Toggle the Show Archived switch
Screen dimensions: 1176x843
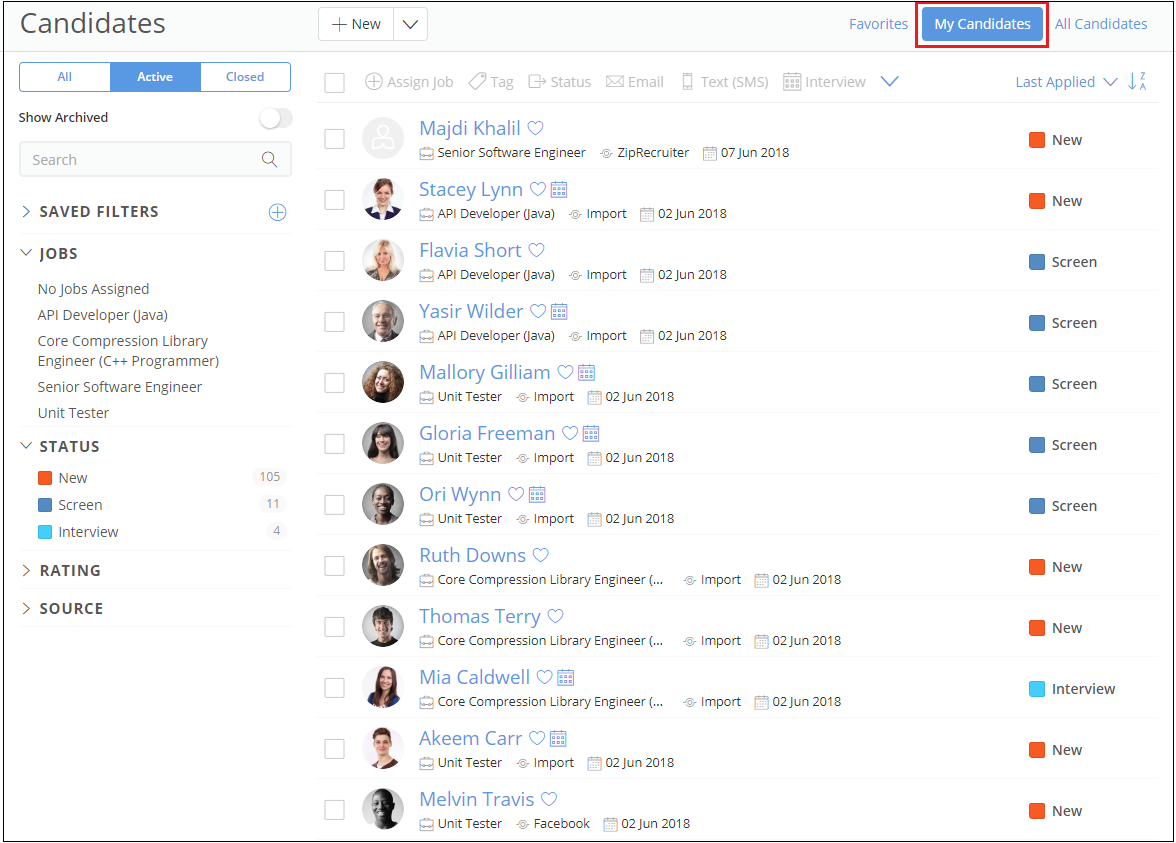(x=275, y=118)
